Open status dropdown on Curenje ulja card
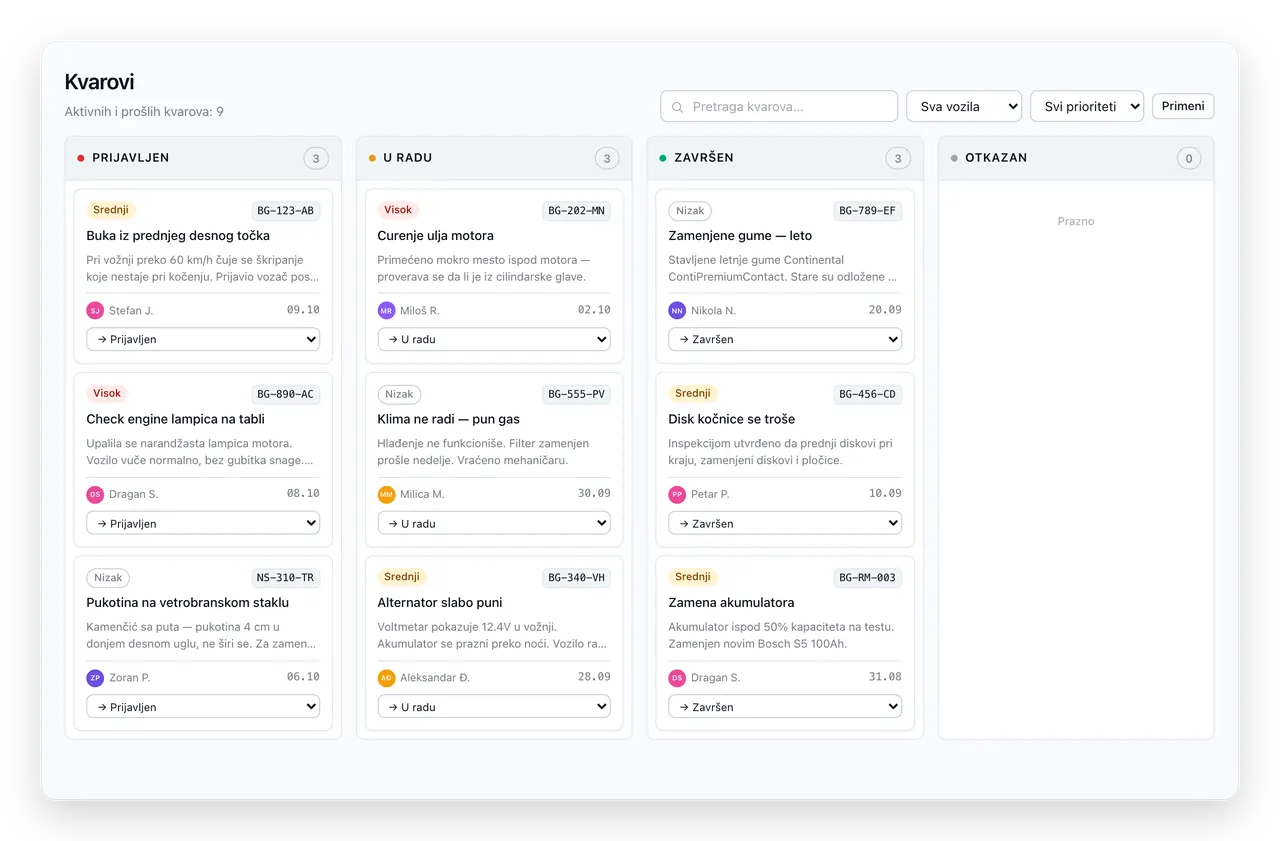The height and width of the screenshot is (841, 1280). point(494,339)
